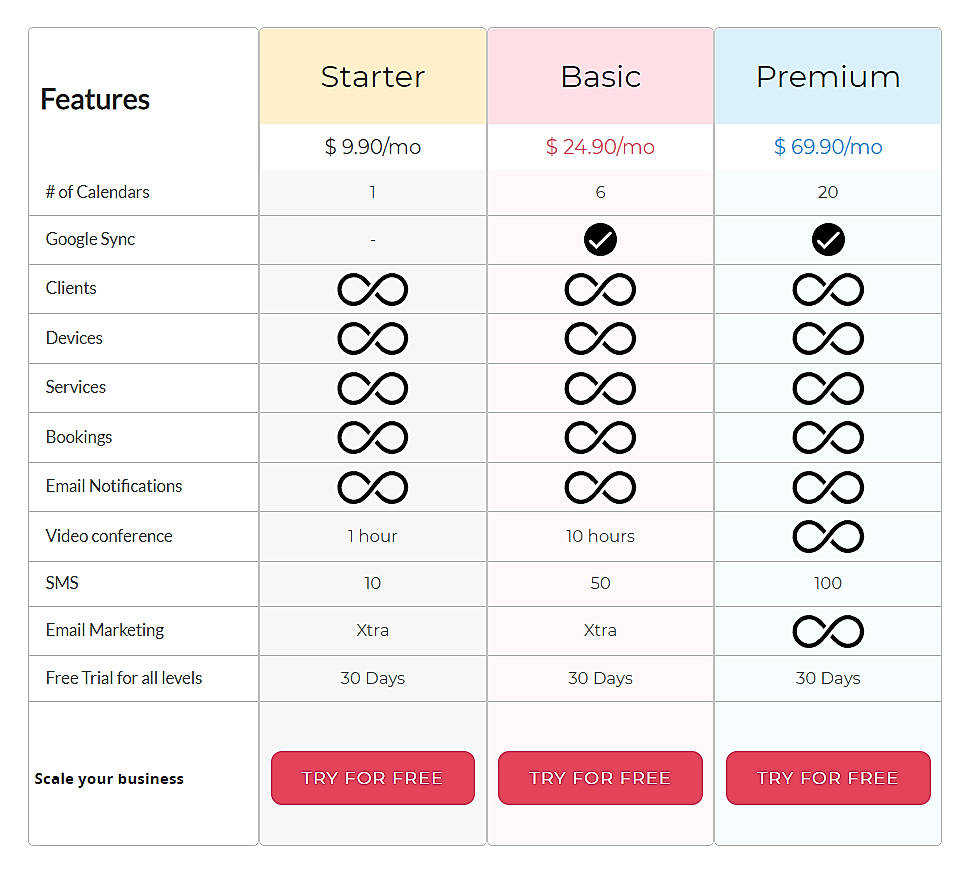The height and width of the screenshot is (872, 972).
Task: Click the Google Sync checkmark for Premium
Action: pos(828,240)
